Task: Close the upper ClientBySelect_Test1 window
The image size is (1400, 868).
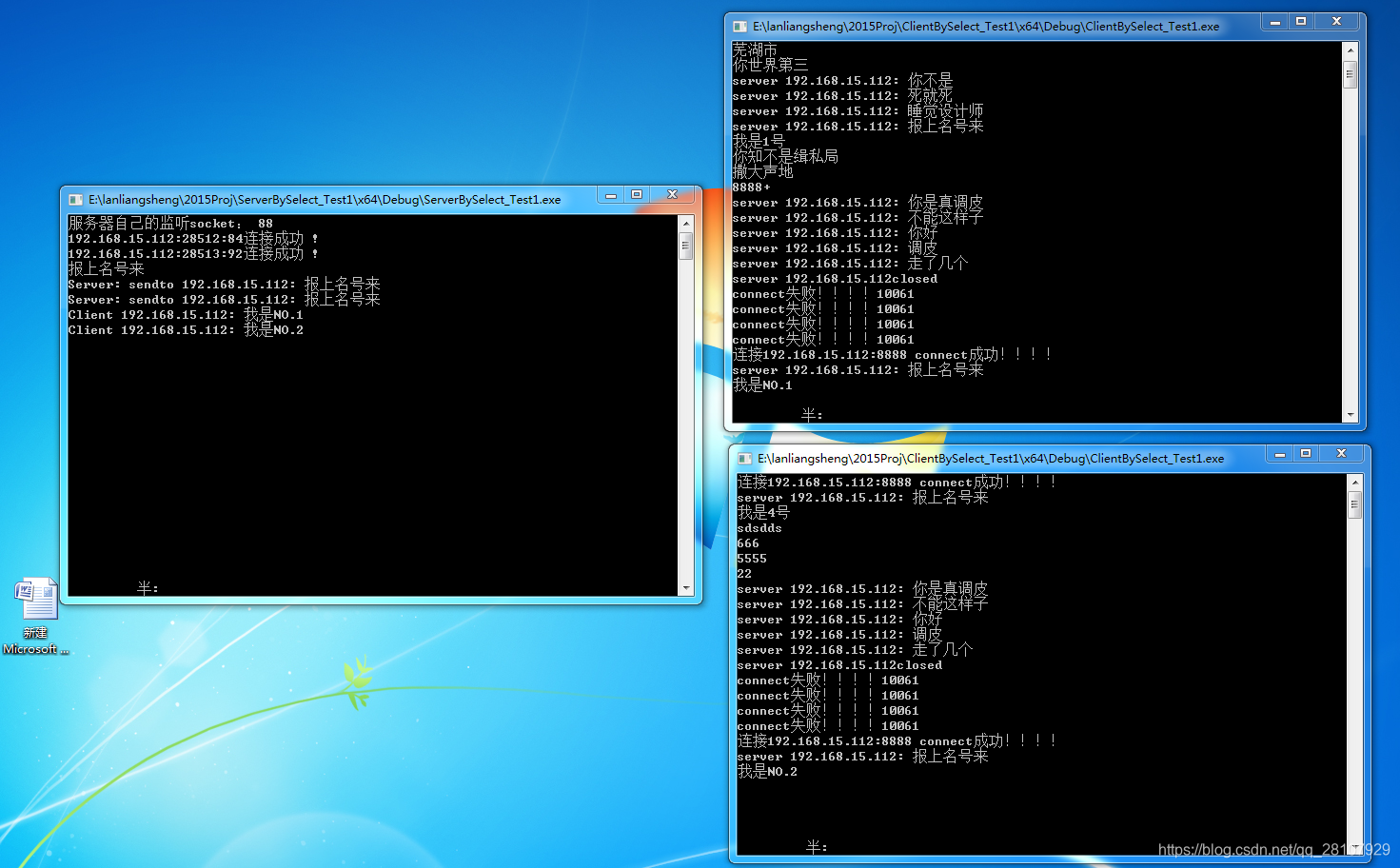Action: pos(1336,22)
